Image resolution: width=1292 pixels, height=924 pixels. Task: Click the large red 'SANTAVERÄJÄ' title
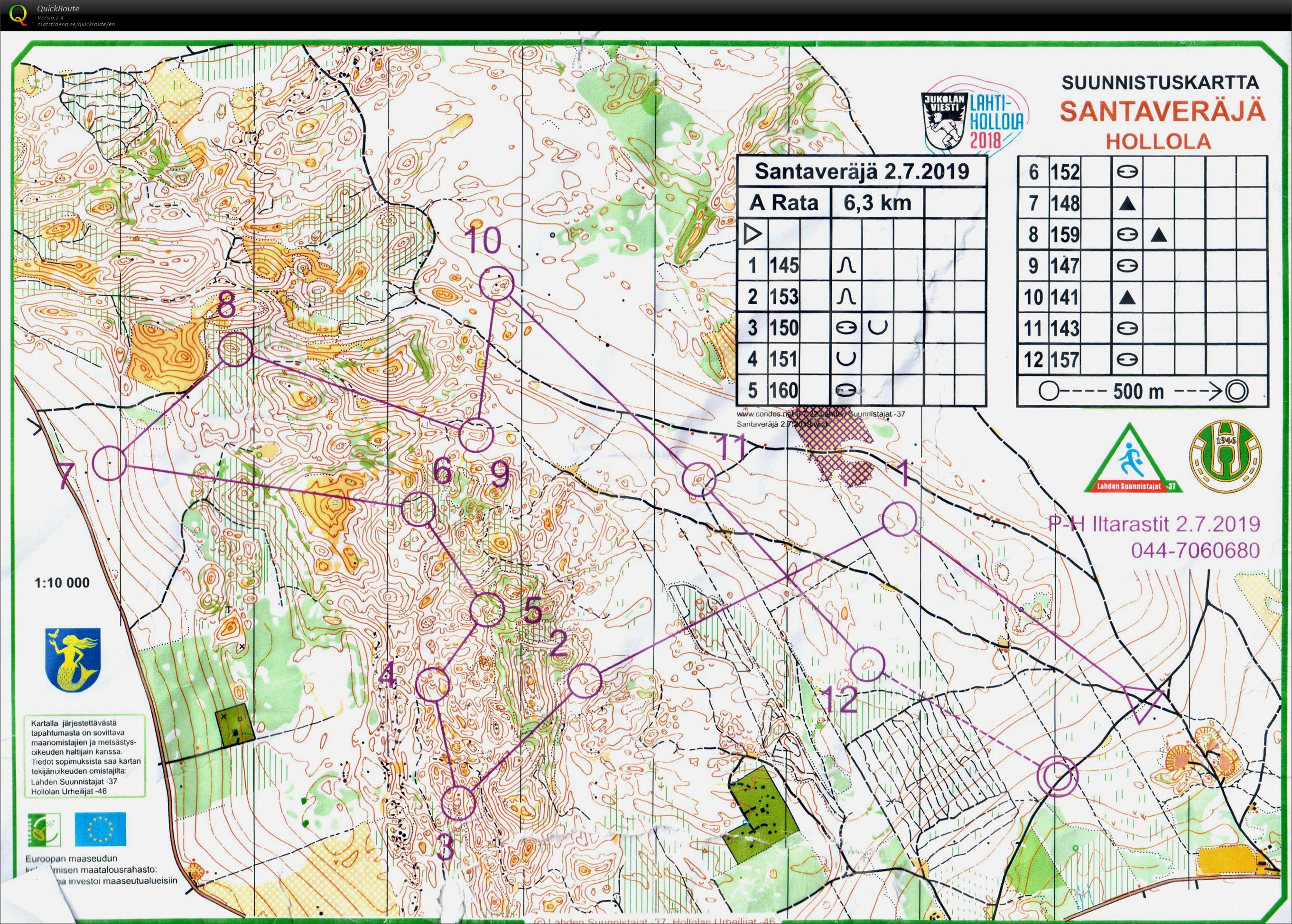point(1162,111)
